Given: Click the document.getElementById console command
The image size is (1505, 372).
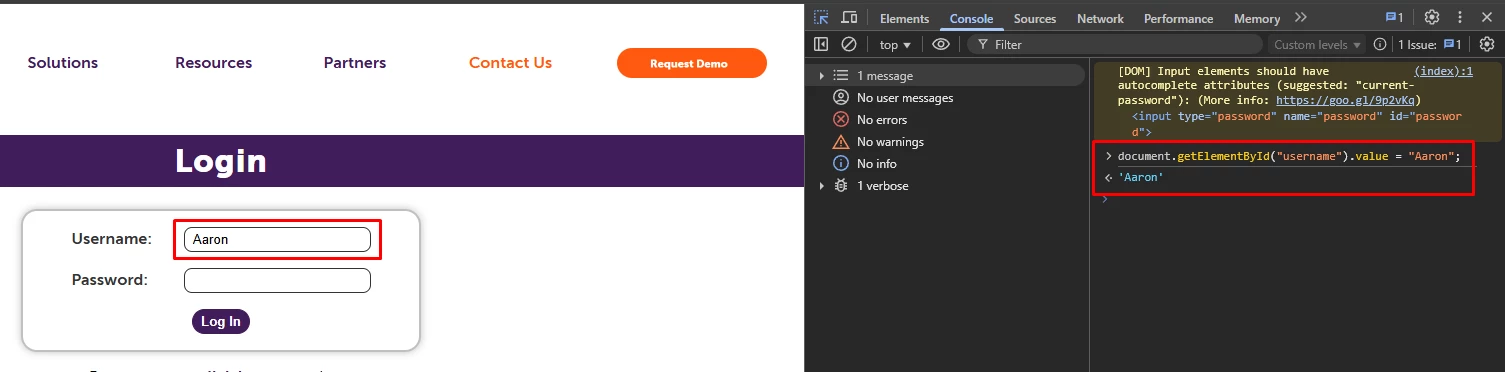Looking at the screenshot, I should (x=1289, y=157).
